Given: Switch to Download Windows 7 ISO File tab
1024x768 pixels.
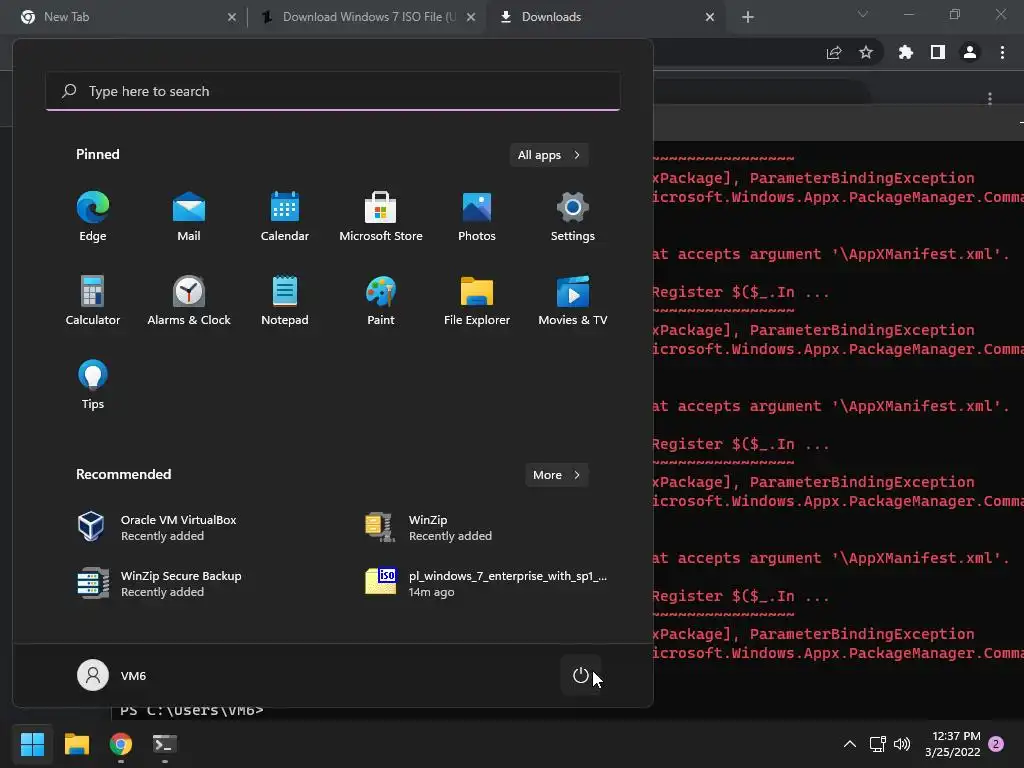Looking at the screenshot, I should pyautogui.click(x=368, y=17).
